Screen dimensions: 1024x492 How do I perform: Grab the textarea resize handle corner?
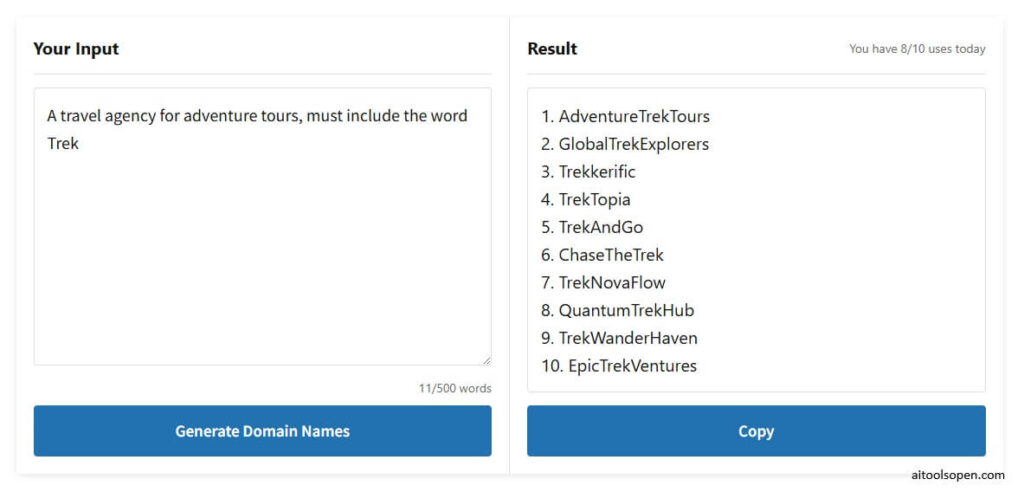click(486, 360)
